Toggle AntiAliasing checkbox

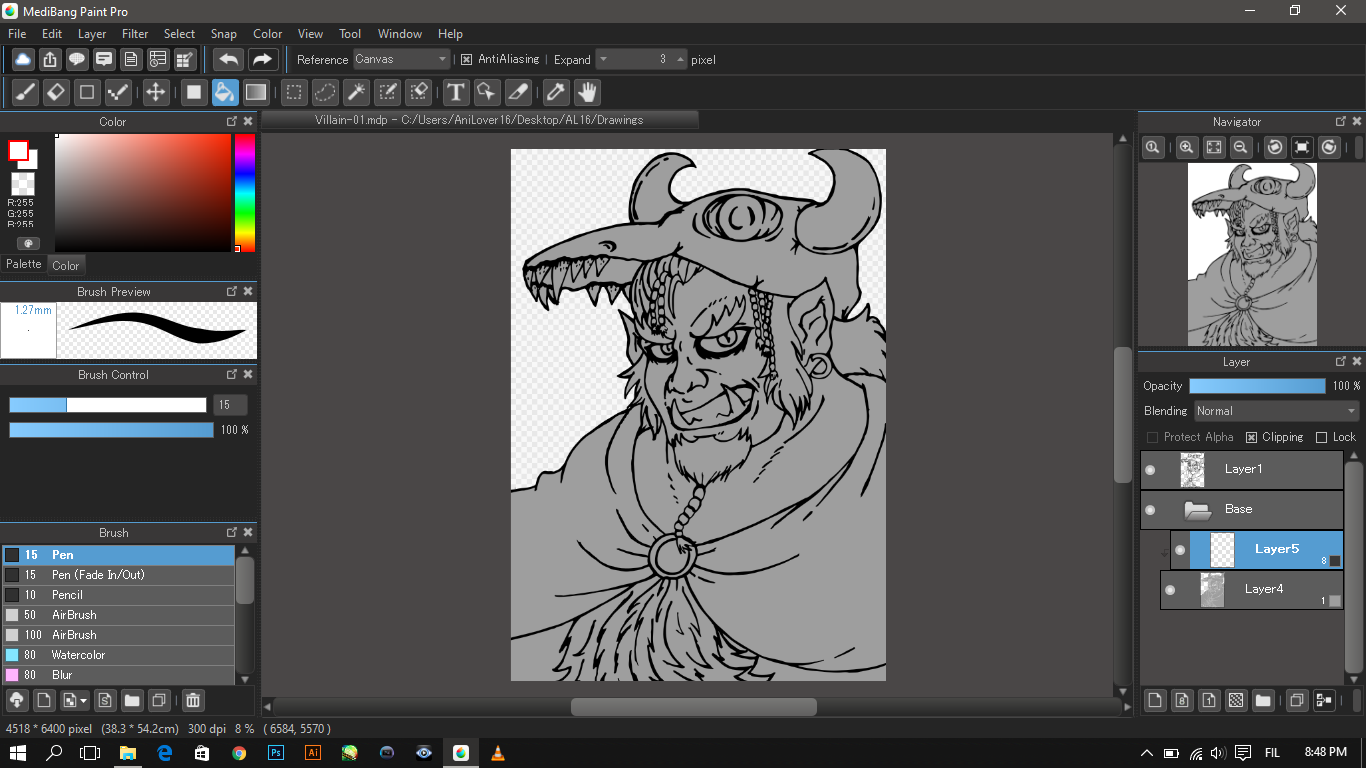[x=466, y=59]
